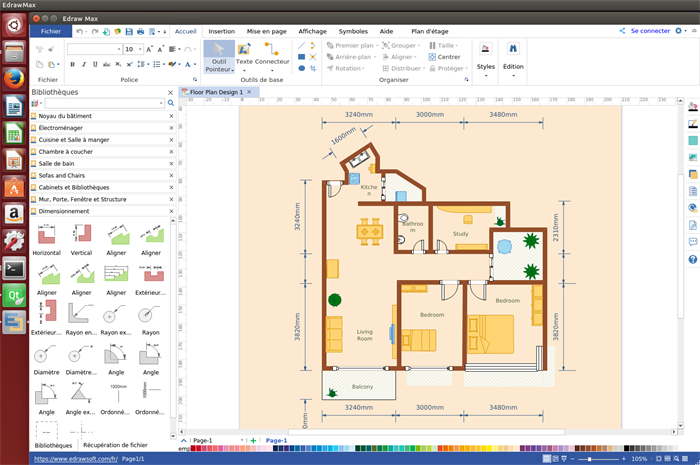
Task: Open the Récupération de fichier tab
Action: pyautogui.click(x=115, y=445)
